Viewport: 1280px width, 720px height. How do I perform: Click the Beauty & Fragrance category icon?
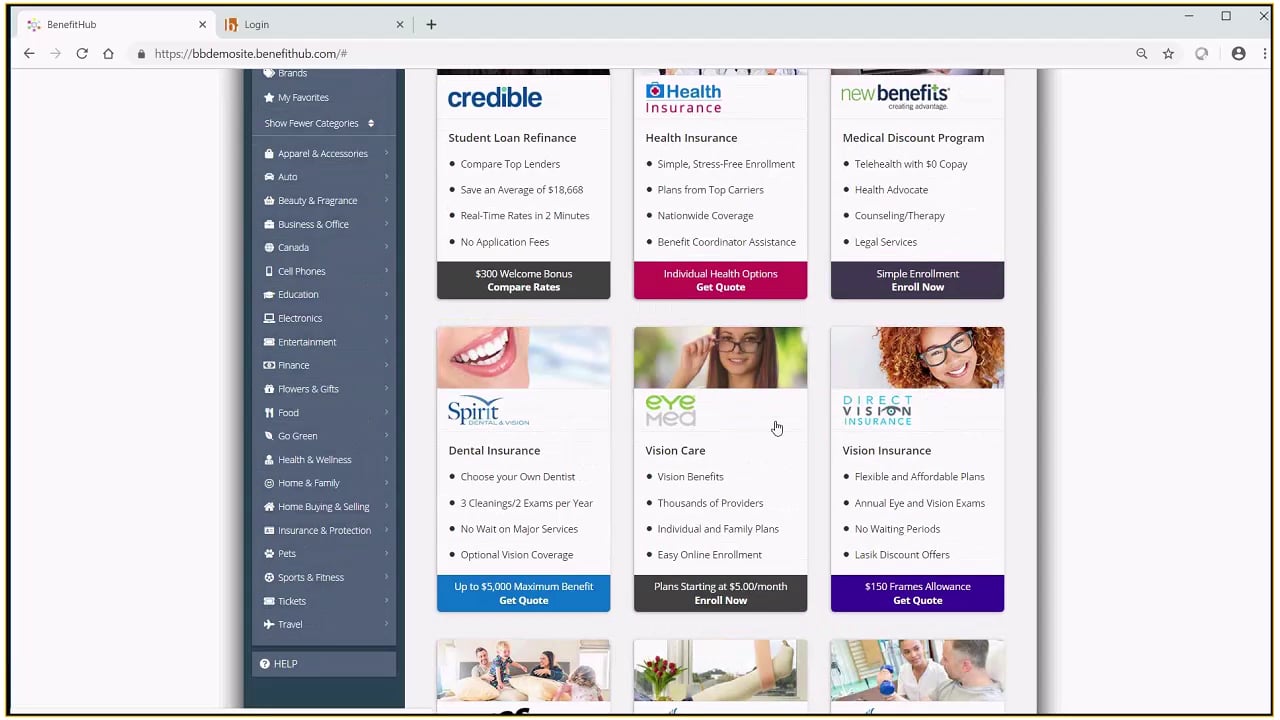[269, 201]
